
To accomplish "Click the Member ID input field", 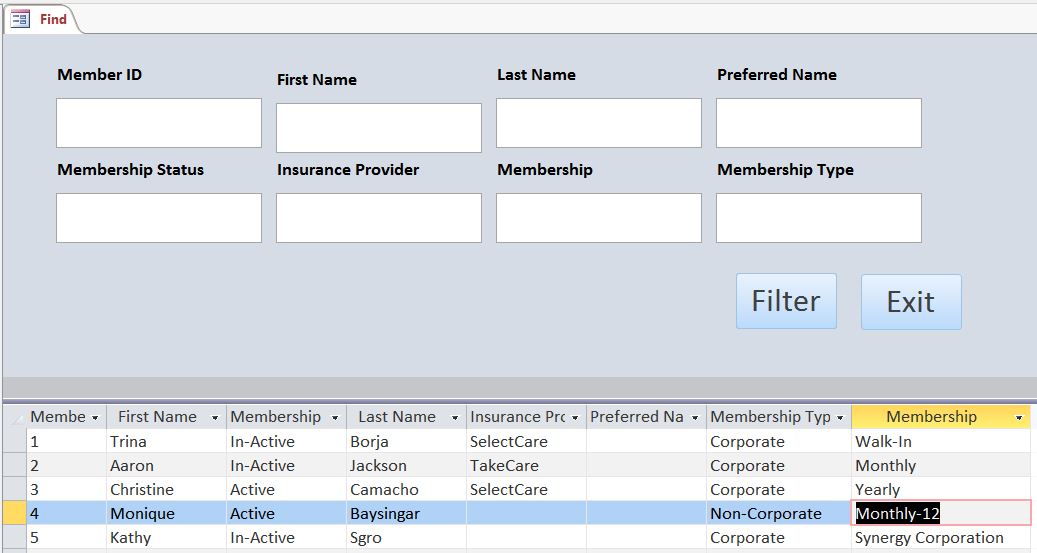I will pyautogui.click(x=159, y=123).
